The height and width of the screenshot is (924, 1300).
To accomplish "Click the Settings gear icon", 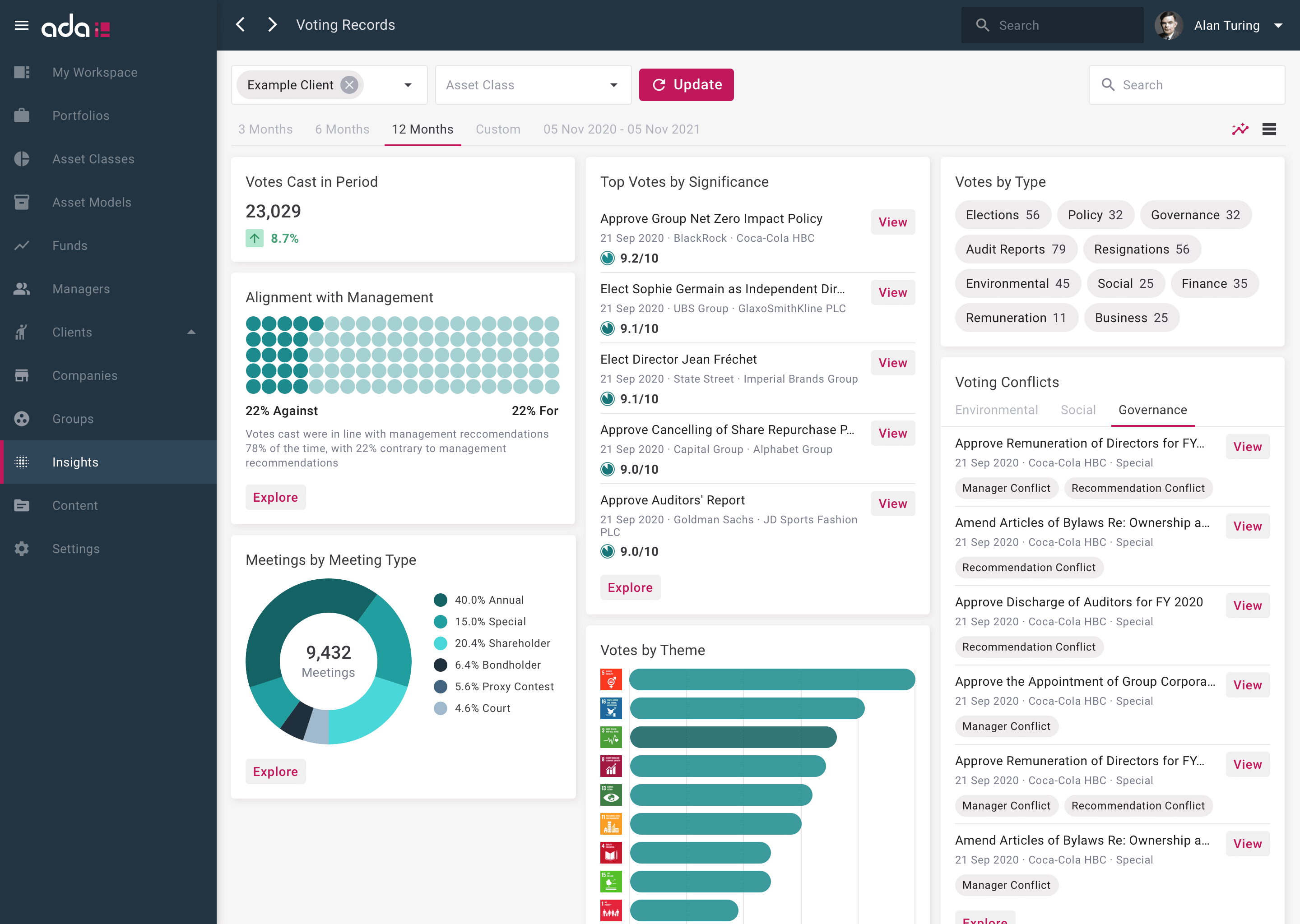I will [x=22, y=549].
